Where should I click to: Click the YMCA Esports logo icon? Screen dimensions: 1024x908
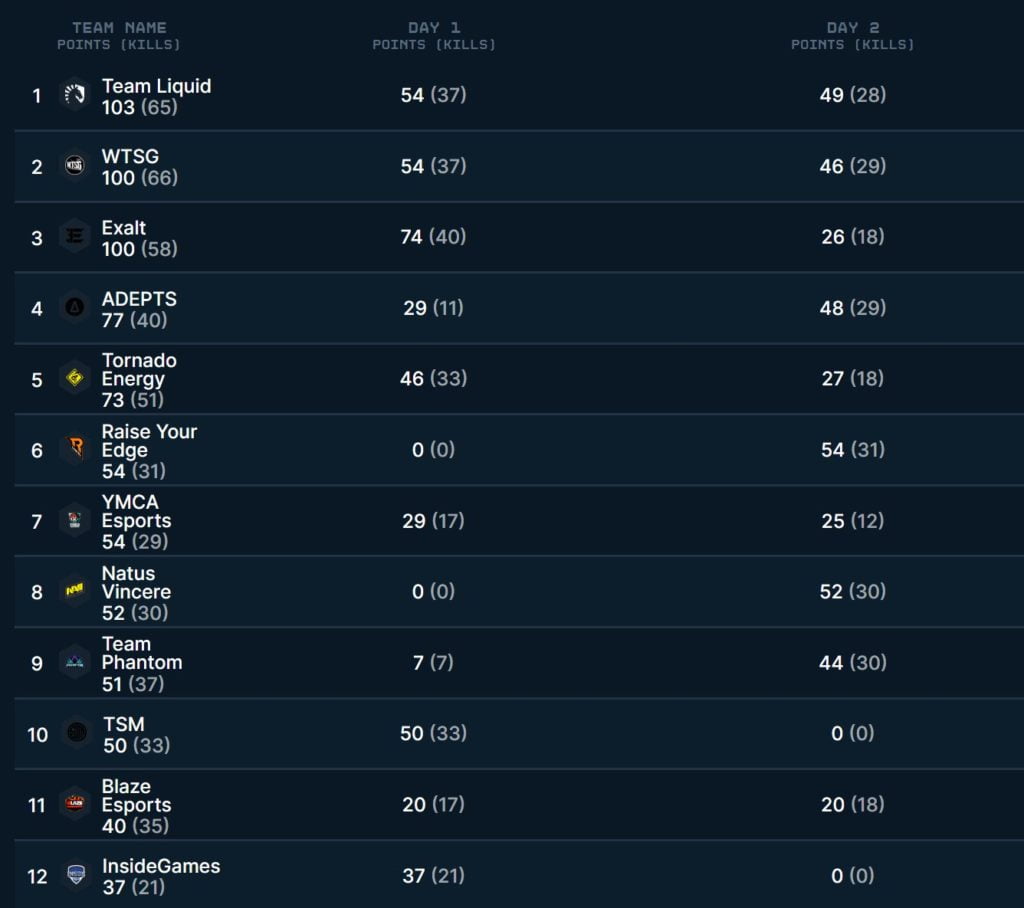(75, 521)
